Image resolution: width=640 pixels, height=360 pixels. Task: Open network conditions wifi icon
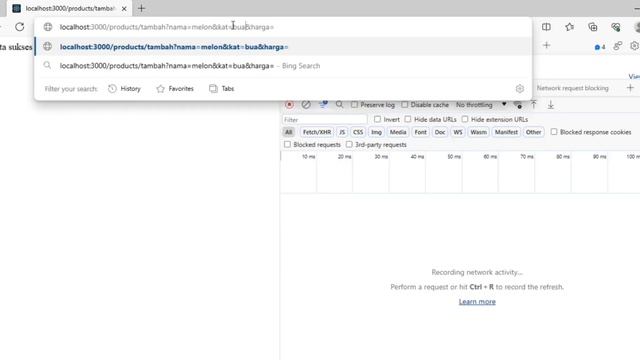518,105
